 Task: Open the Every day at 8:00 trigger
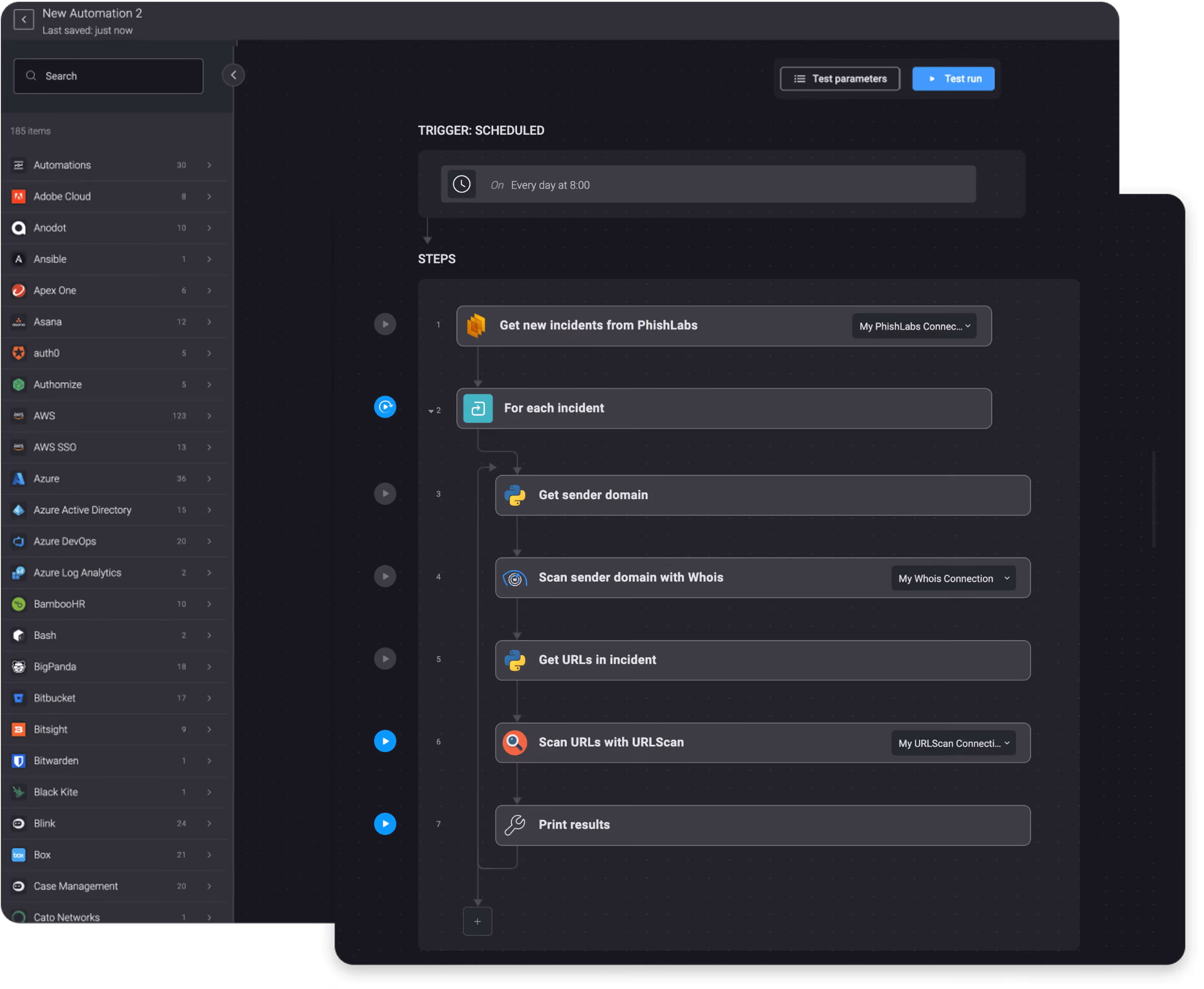click(708, 184)
